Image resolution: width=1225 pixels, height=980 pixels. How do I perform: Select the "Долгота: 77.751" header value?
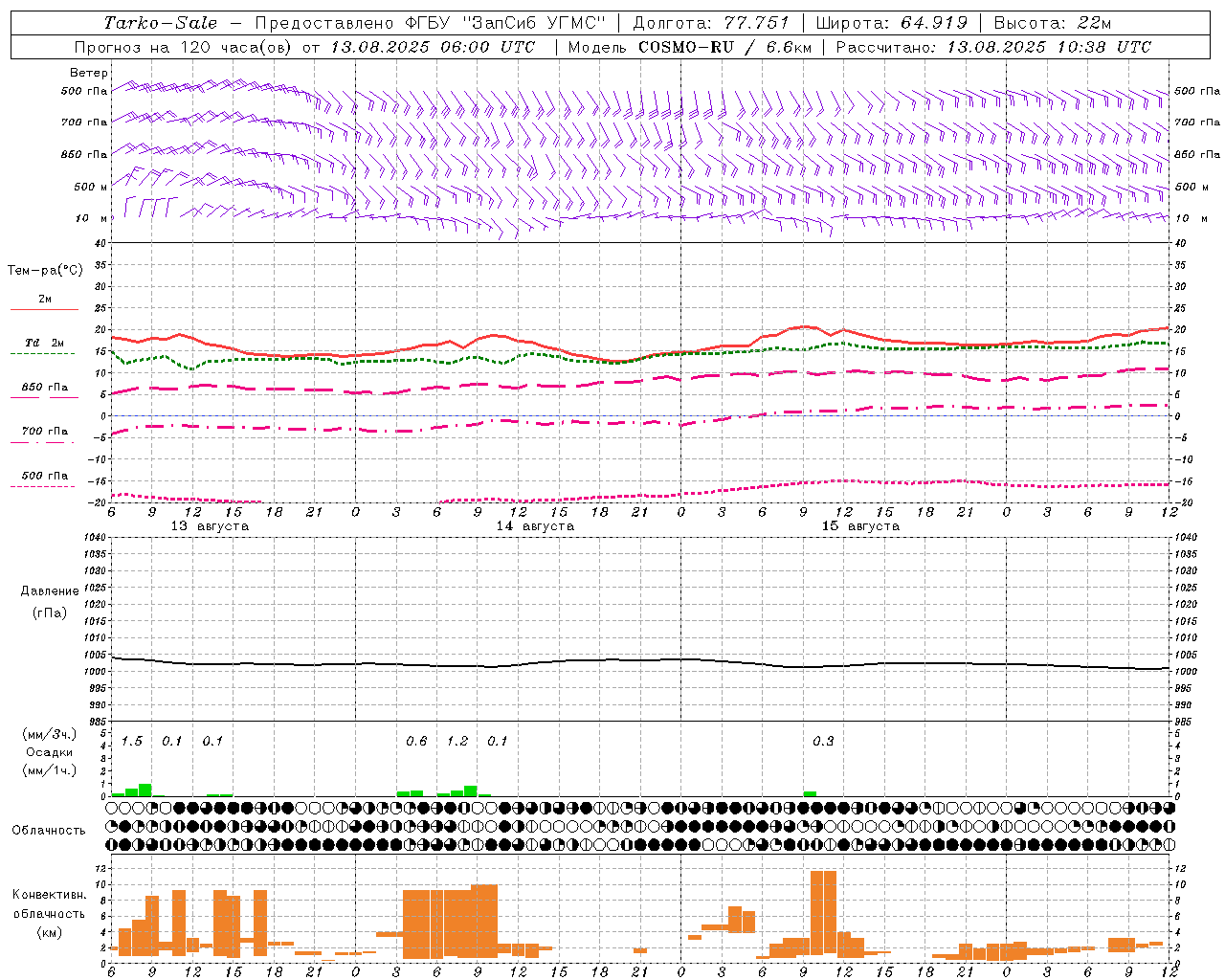tap(711, 23)
